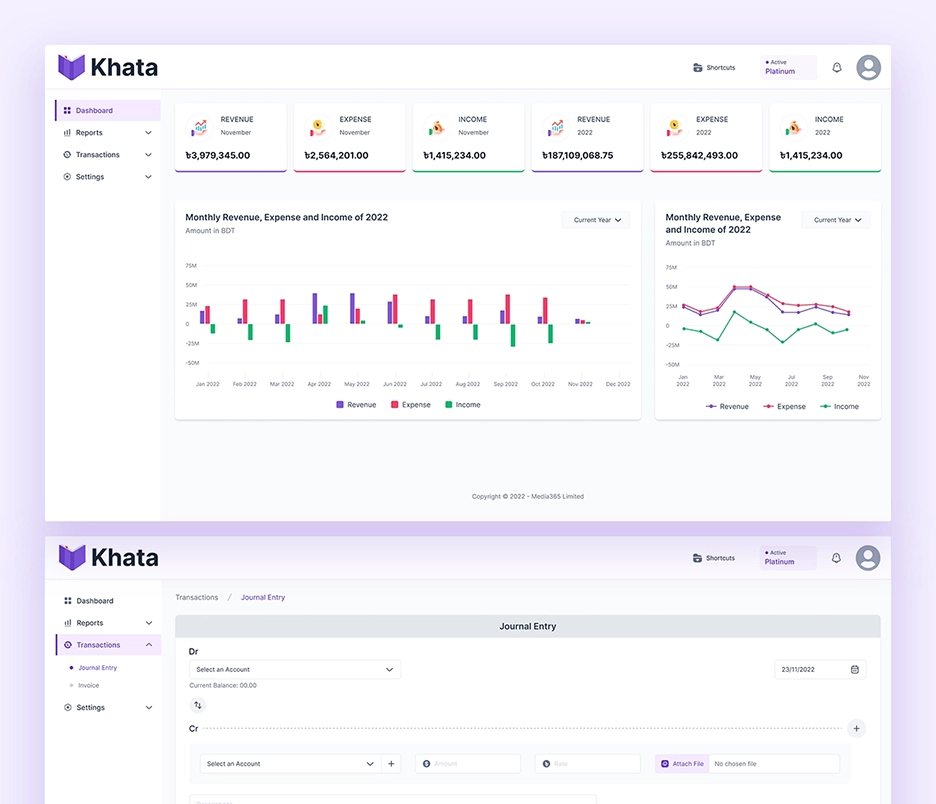The height and width of the screenshot is (804, 936).
Task: Toggle the red Expense legend swatch under the bar chart
Action: (x=395, y=405)
